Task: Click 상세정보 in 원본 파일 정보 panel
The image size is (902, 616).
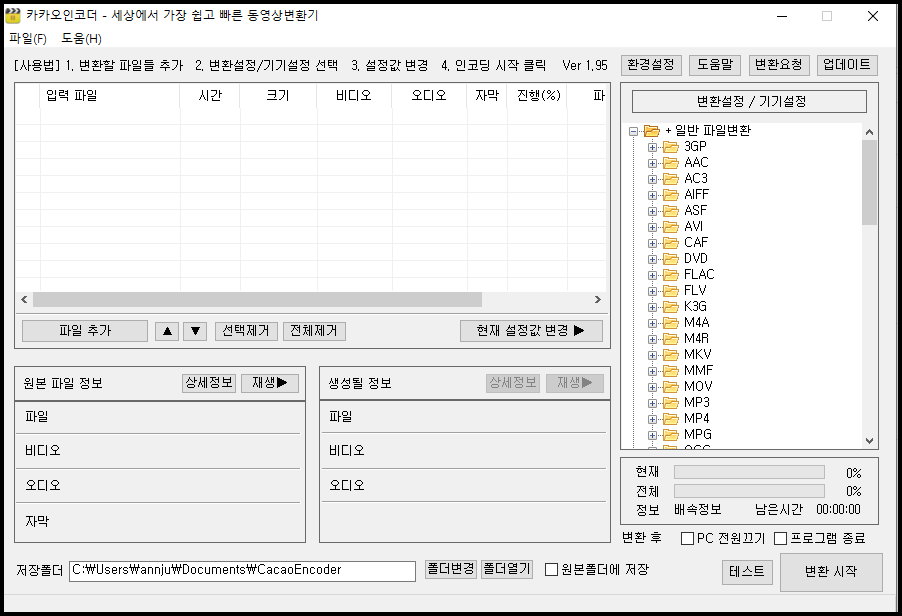Action: click(x=209, y=383)
